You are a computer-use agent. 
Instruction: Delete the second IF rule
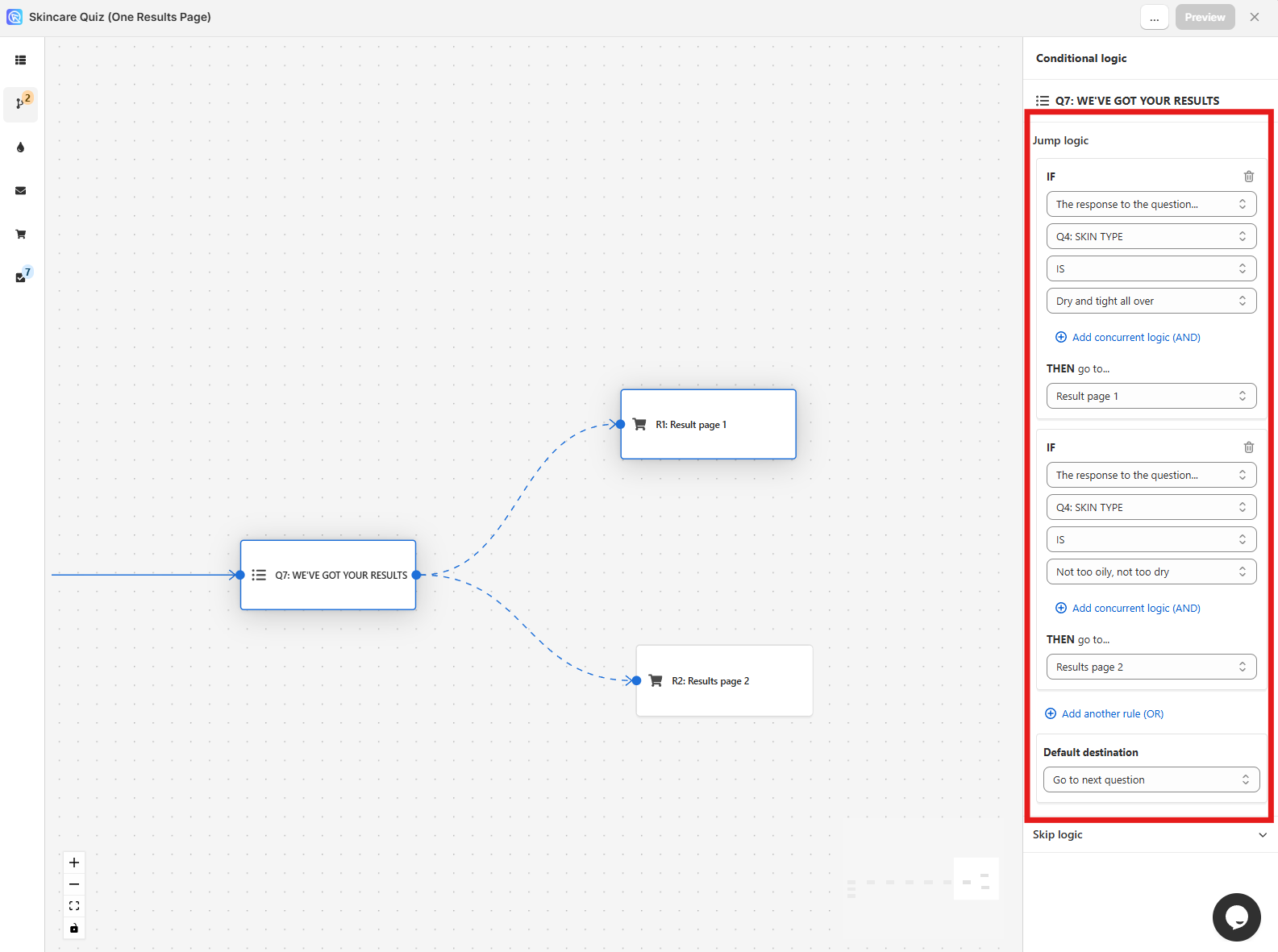(1249, 447)
